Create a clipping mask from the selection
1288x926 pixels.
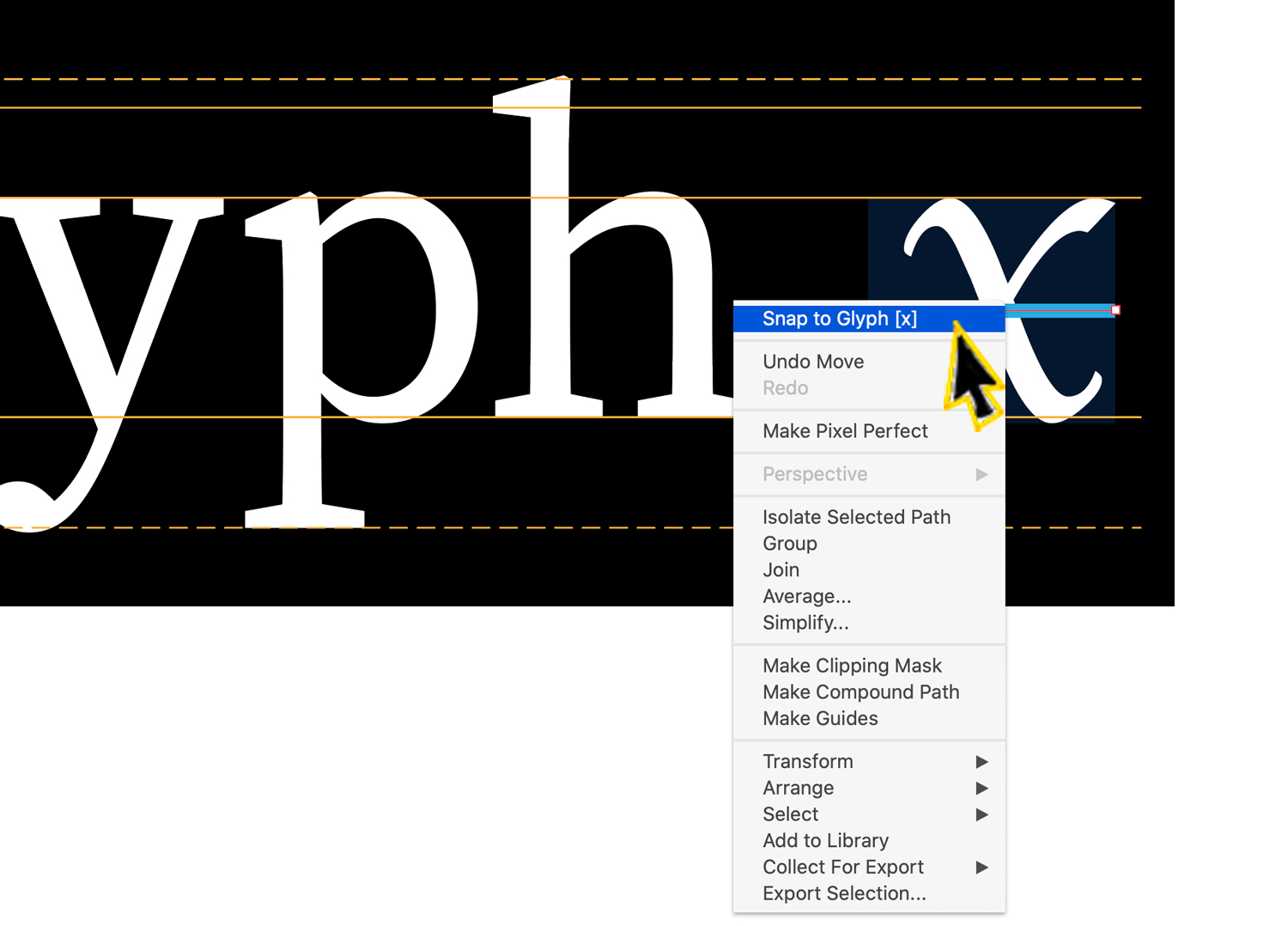[852, 666]
